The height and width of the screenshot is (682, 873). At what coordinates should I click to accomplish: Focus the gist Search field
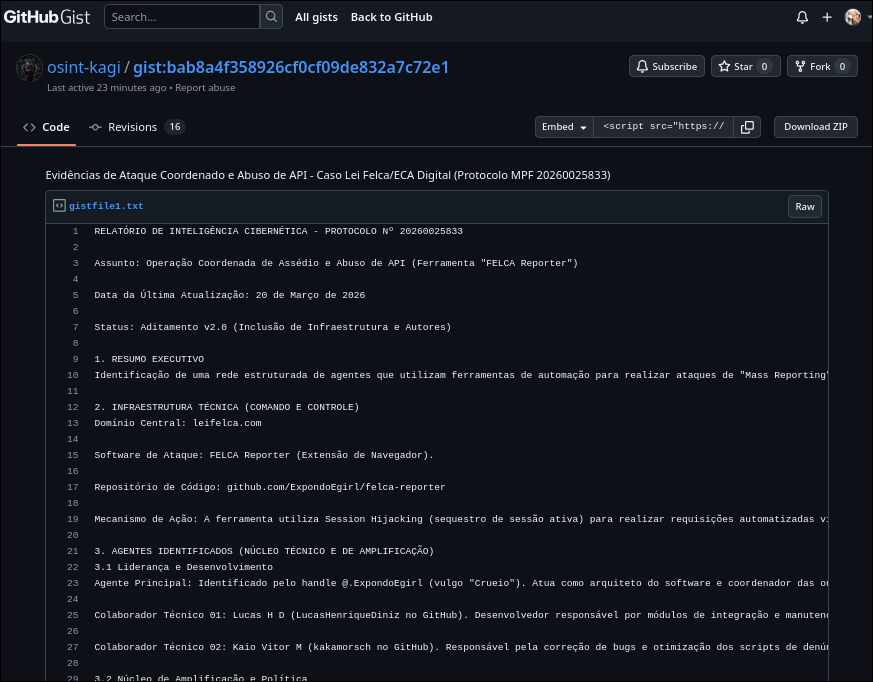(182, 17)
